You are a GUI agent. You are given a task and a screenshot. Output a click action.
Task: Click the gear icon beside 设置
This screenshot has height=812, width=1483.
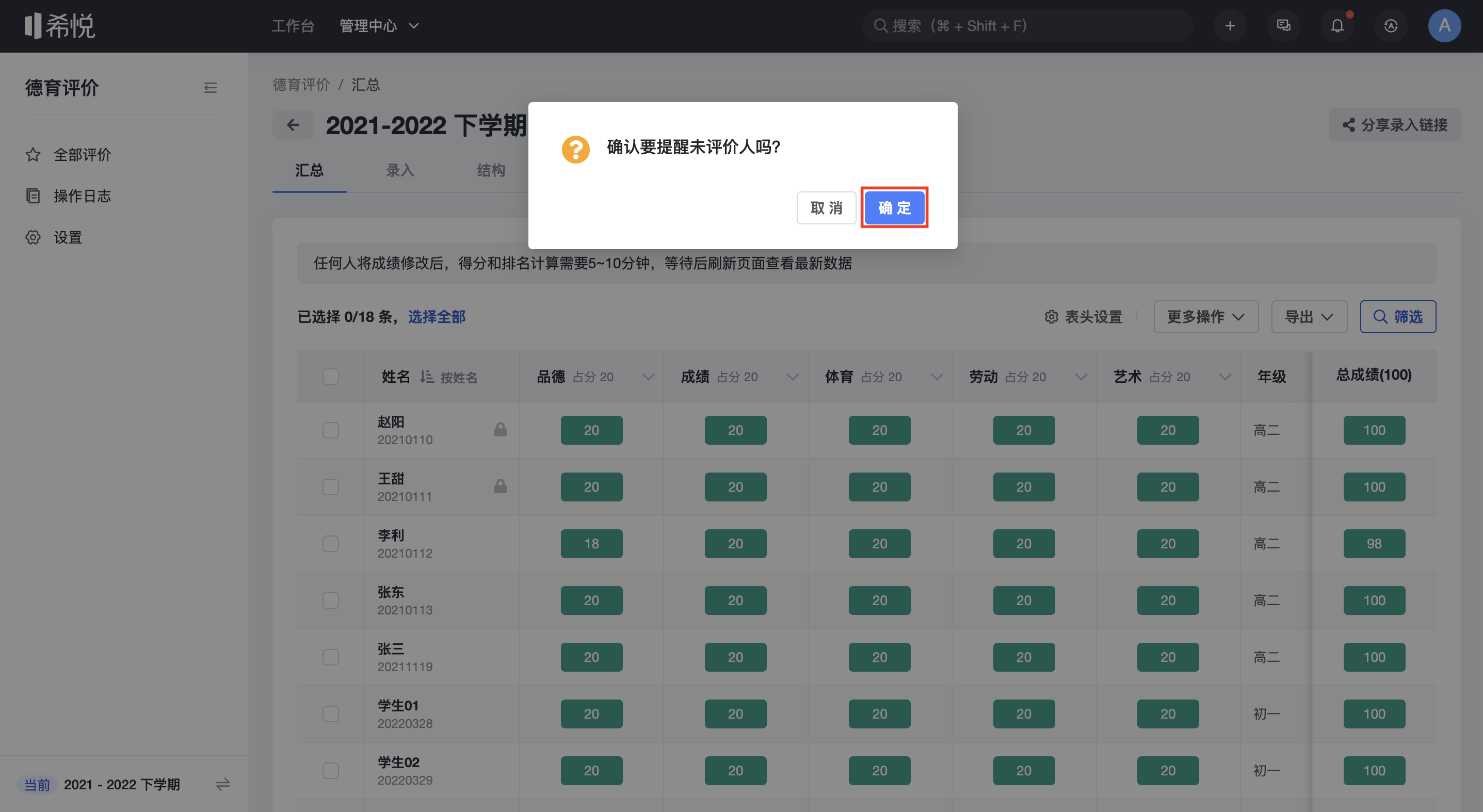tap(33, 238)
